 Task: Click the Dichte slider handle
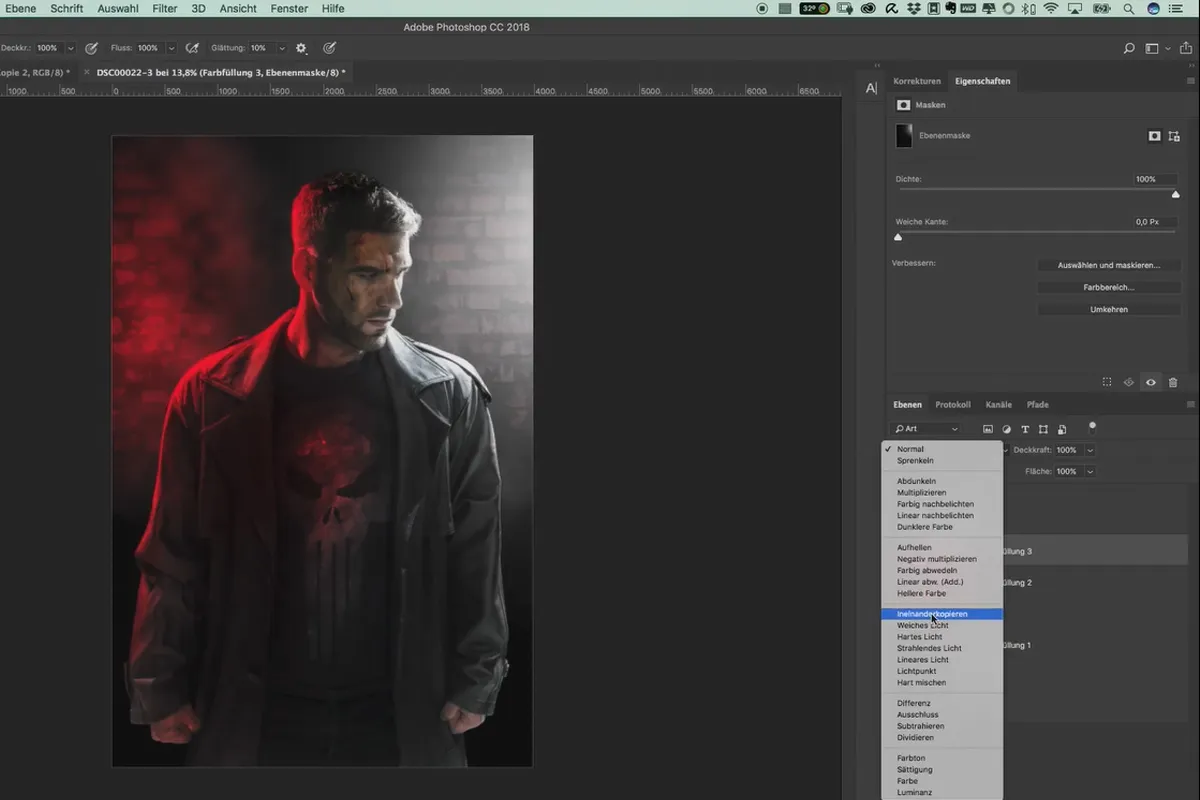1175,194
